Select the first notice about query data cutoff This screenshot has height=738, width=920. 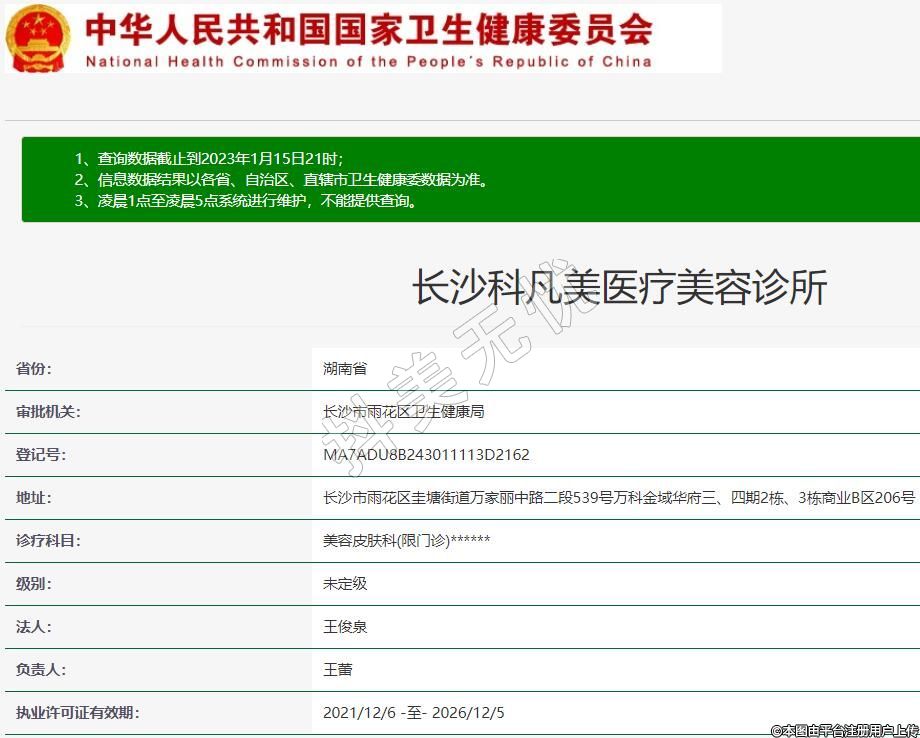click(208, 159)
